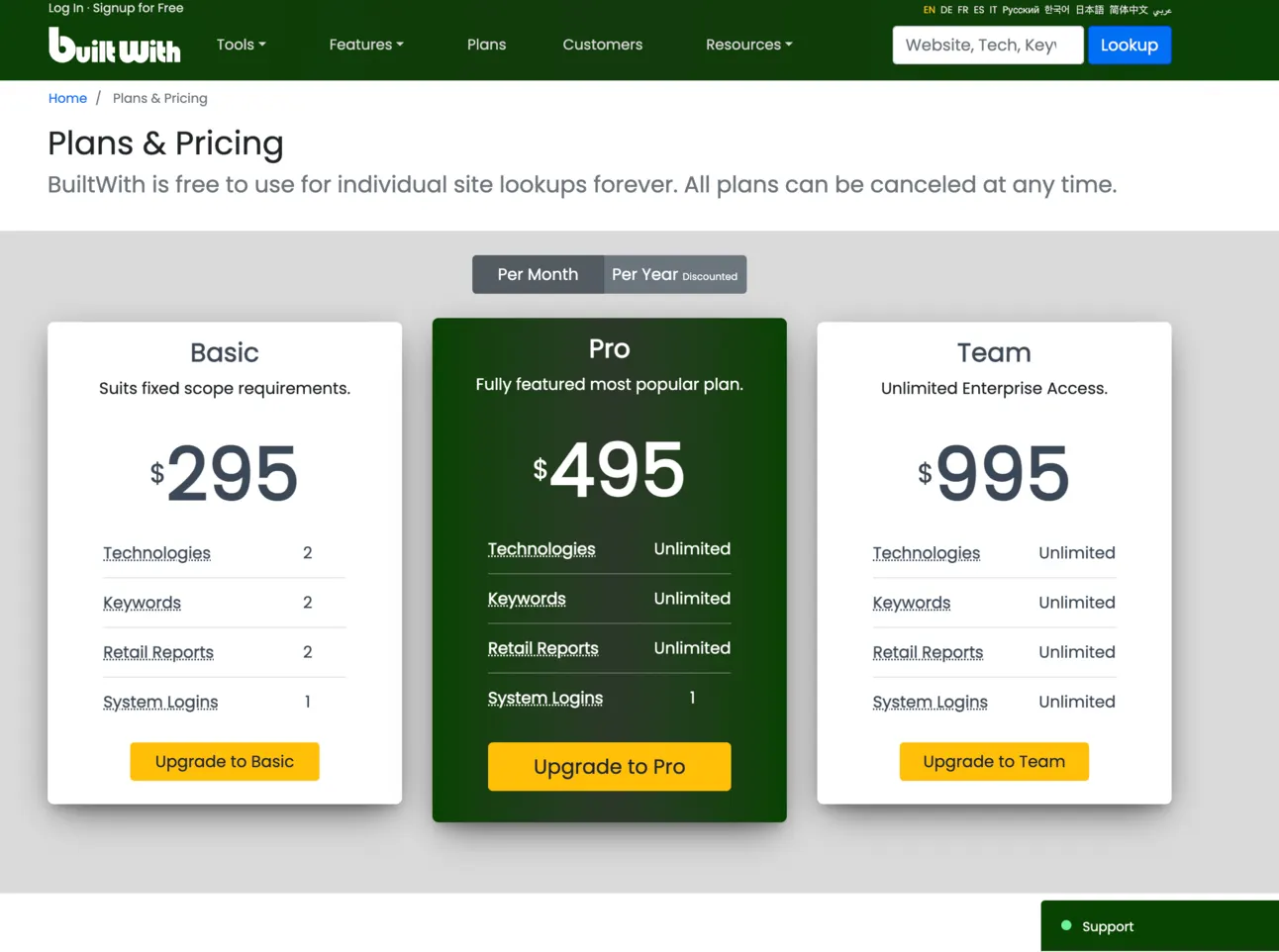This screenshot has width=1279, height=952.
Task: Click Keywords label in Team plan
Action: (912, 603)
